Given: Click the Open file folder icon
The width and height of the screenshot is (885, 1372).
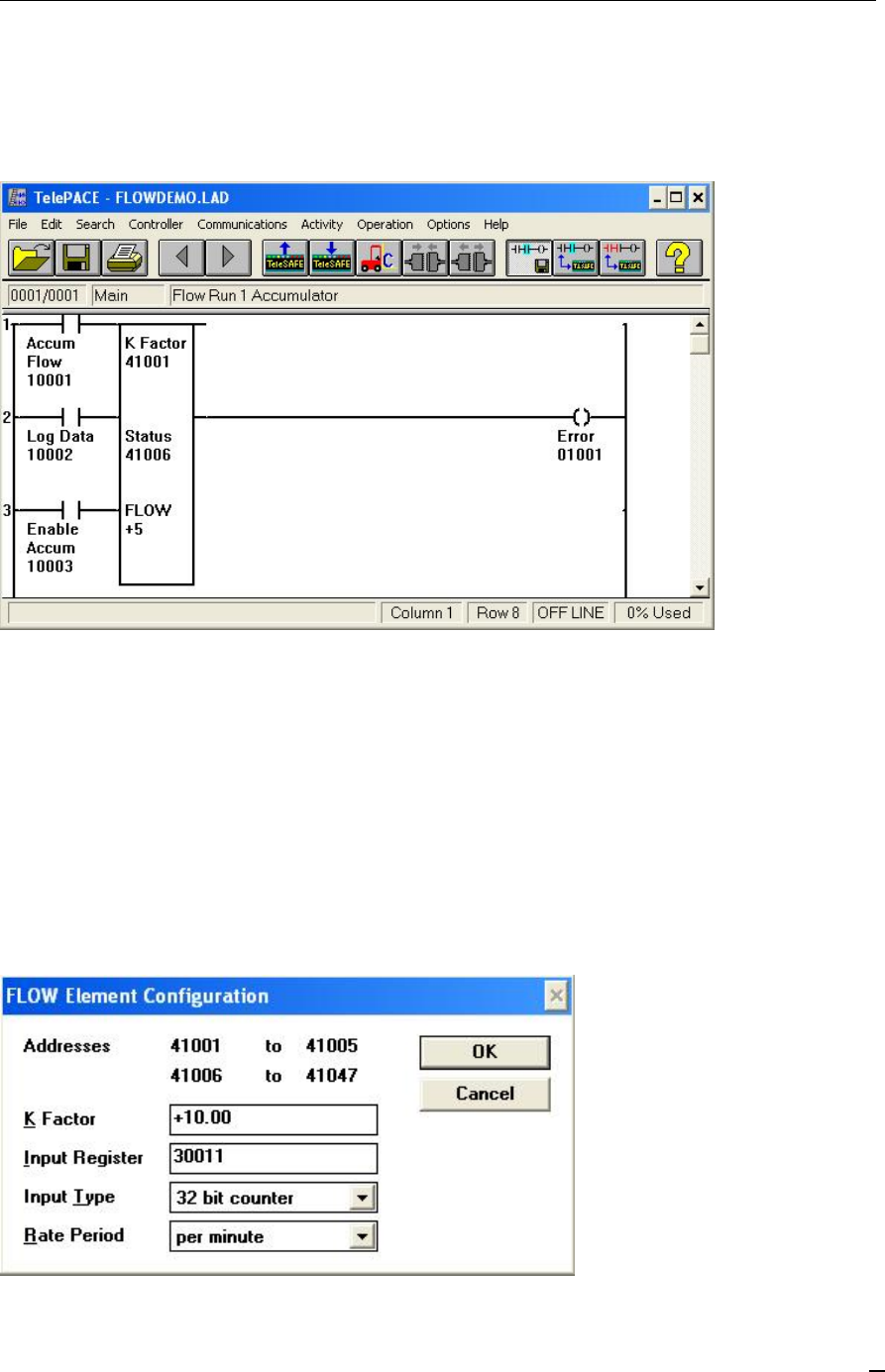Looking at the screenshot, I should coord(31,259).
